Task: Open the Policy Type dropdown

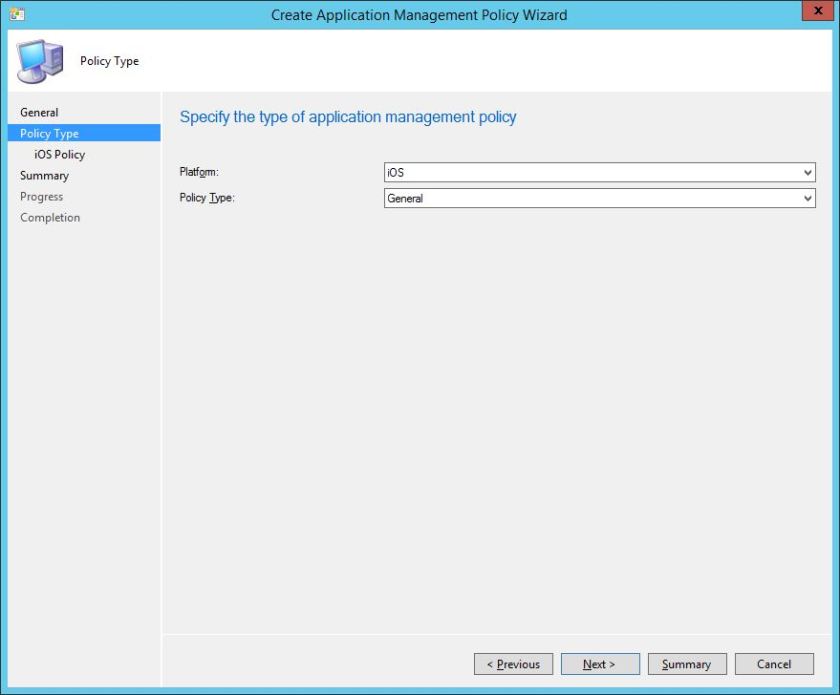Action: (598, 198)
